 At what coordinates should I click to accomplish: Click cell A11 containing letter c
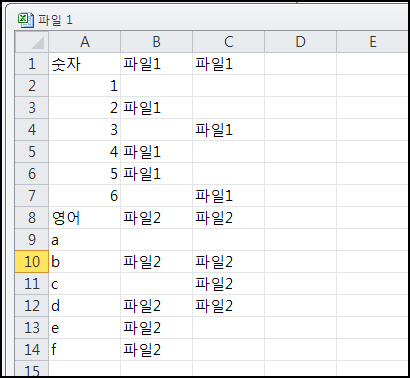pos(85,284)
